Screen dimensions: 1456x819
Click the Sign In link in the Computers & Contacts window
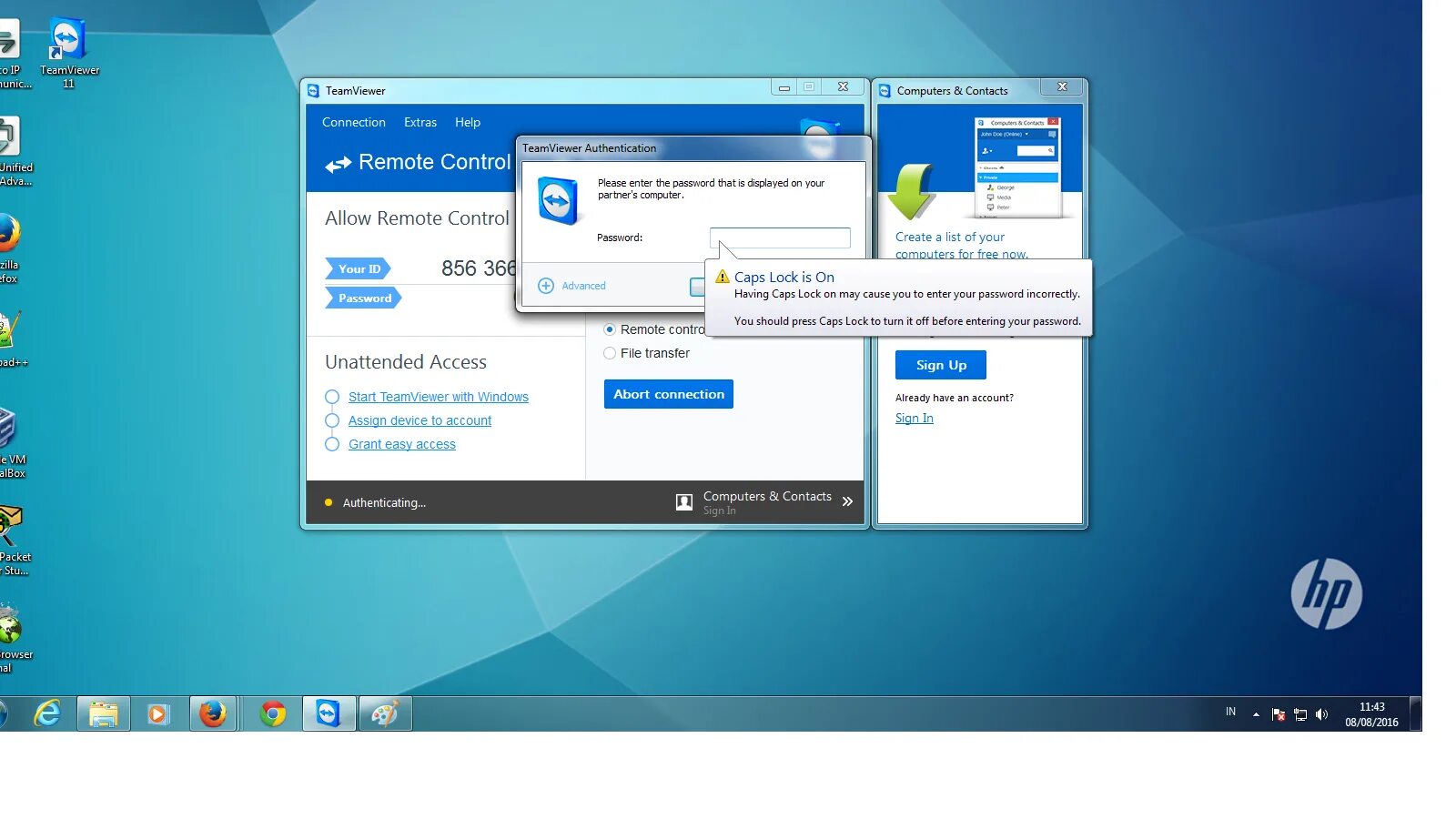click(914, 419)
